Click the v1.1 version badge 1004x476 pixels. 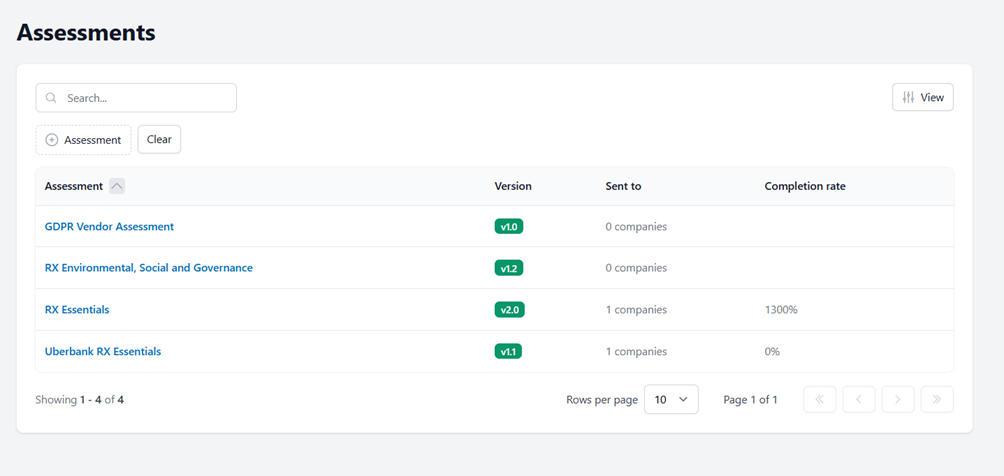[509, 351]
